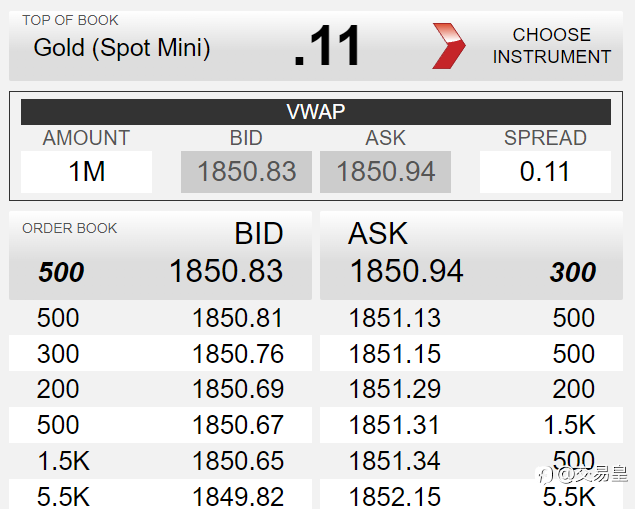Select the VWAP ask price 1850.94
The width and height of the screenshot is (635, 509).
tap(385, 172)
